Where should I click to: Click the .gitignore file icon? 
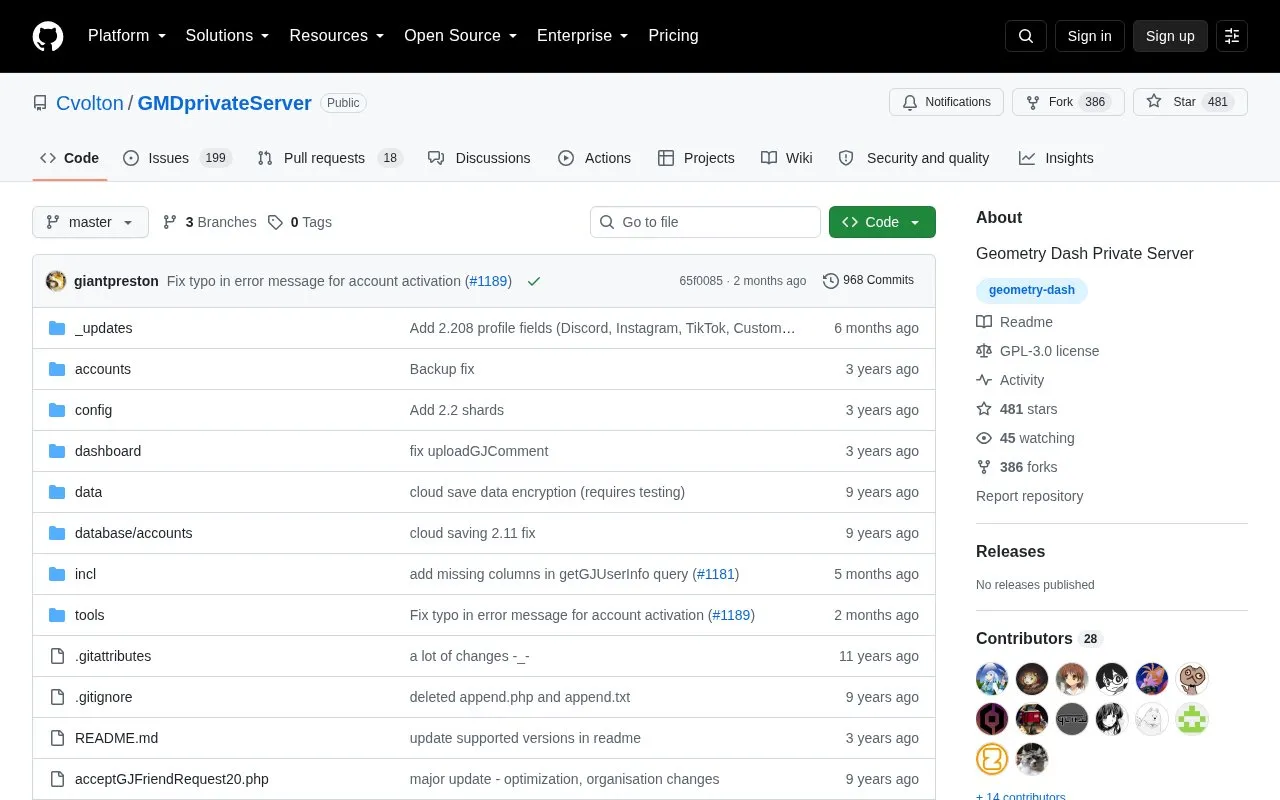pyautogui.click(x=57, y=697)
